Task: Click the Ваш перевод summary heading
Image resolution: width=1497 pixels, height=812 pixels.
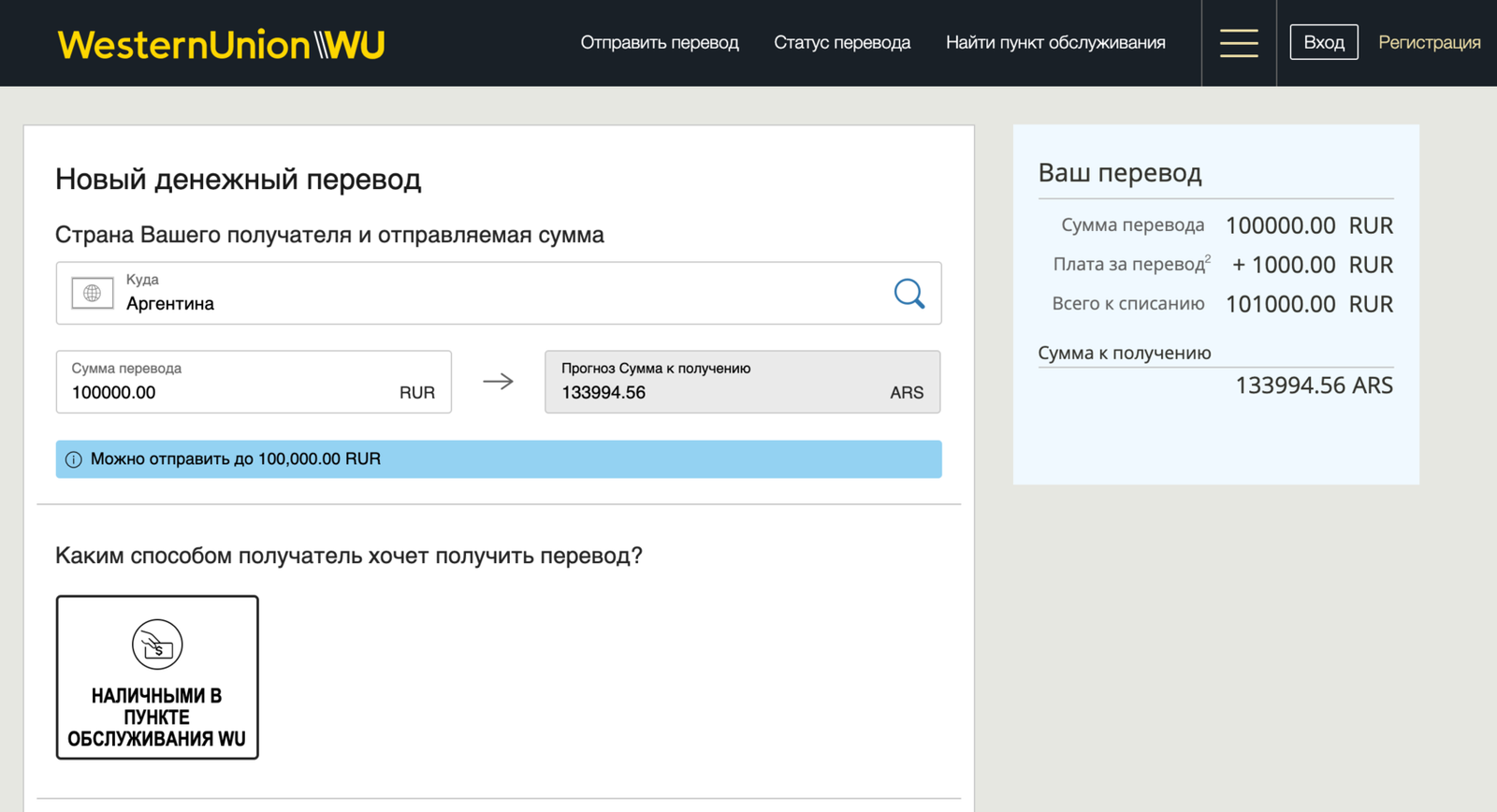Action: pos(1120,173)
